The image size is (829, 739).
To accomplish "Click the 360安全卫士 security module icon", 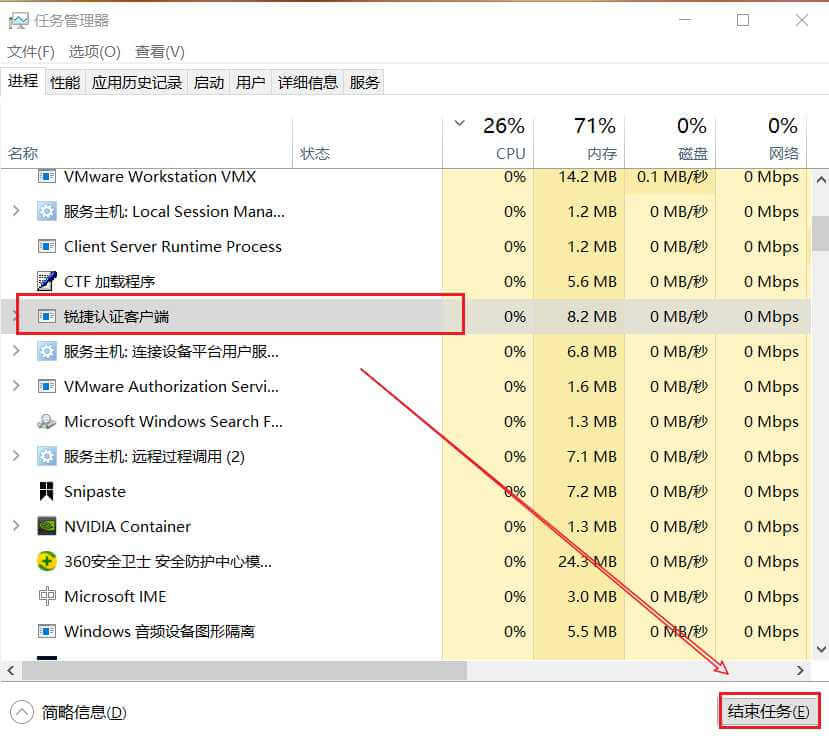I will tap(47, 561).
